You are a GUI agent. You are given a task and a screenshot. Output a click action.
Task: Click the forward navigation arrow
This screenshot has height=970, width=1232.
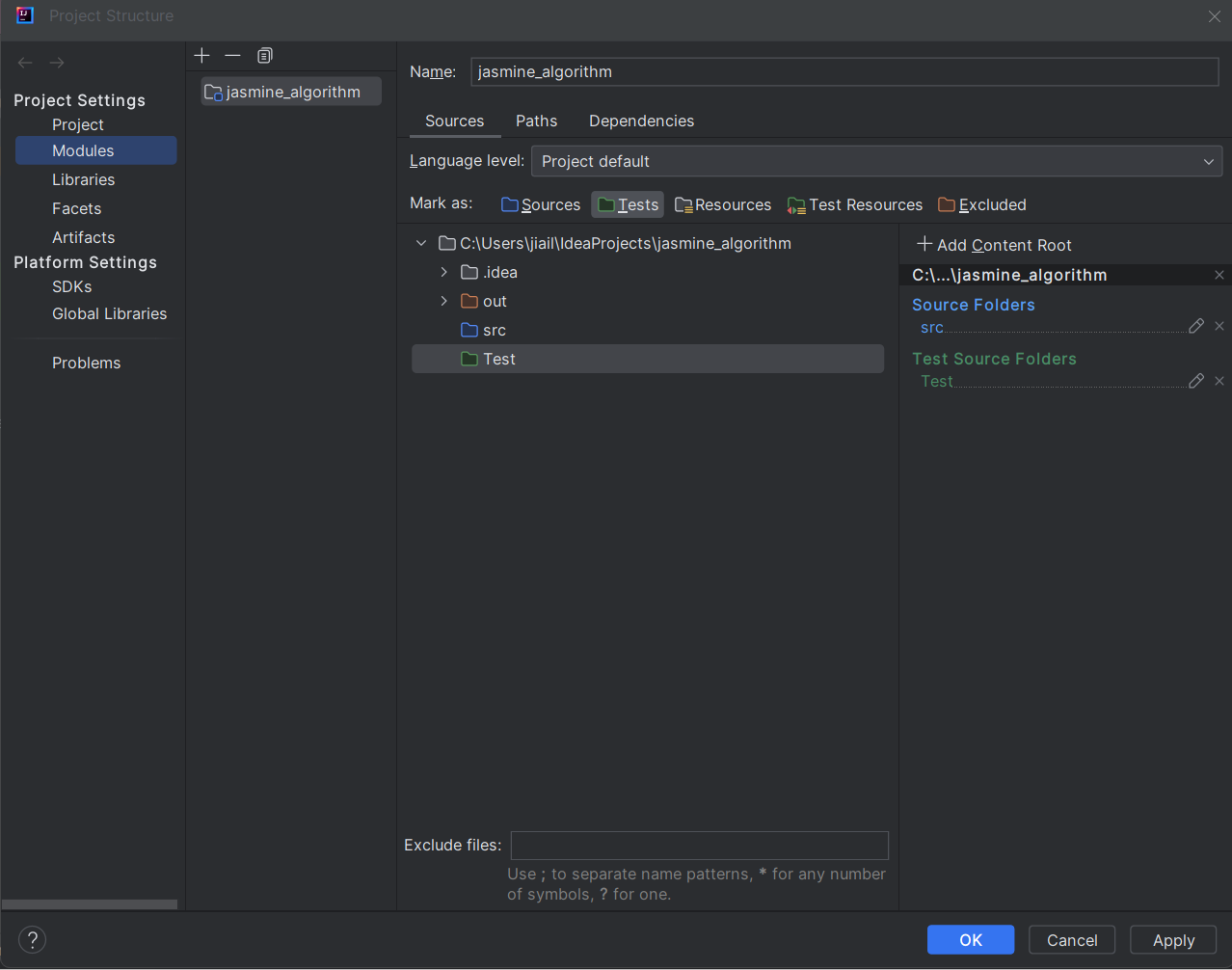57,63
